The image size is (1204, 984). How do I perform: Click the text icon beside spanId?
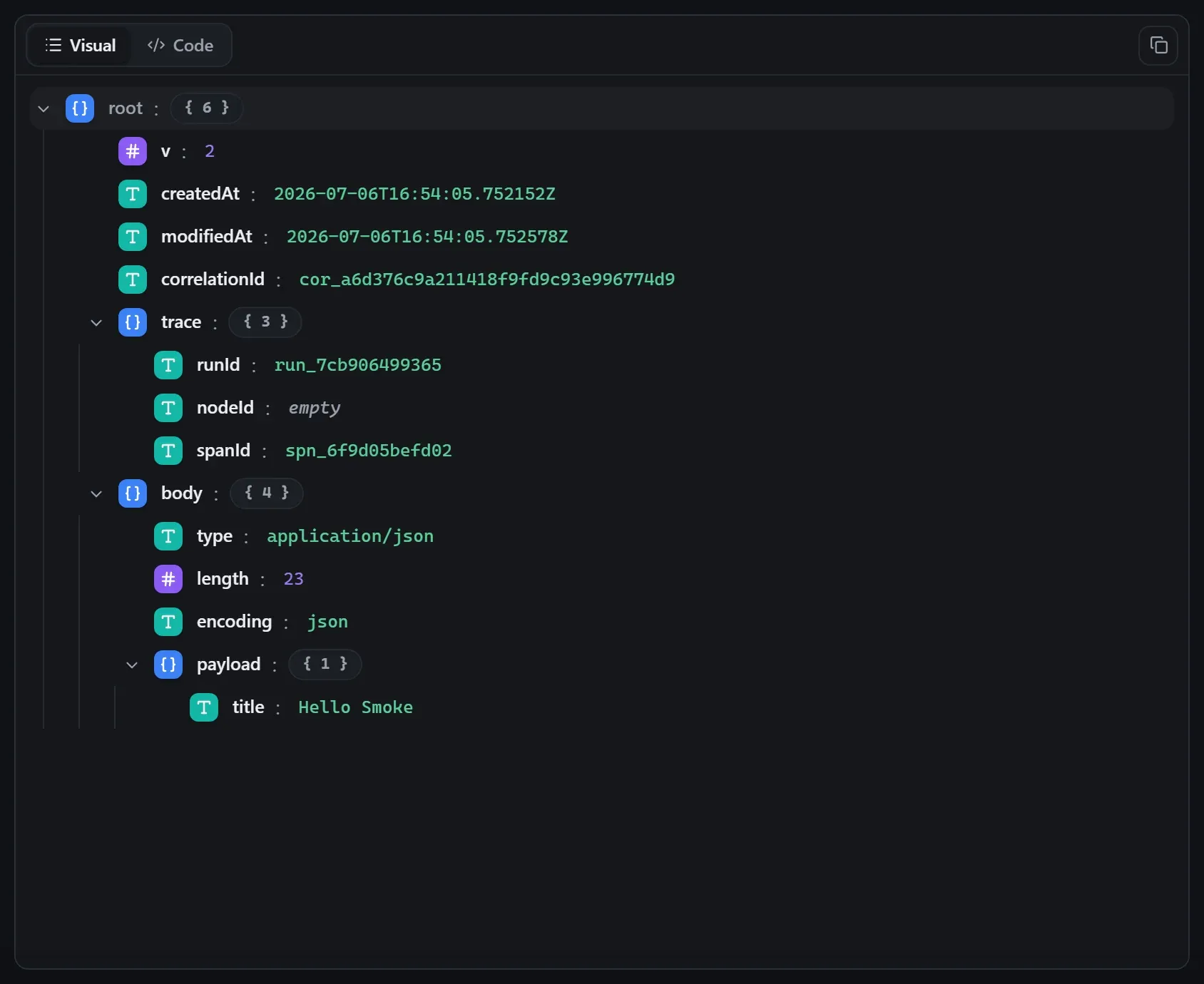[x=168, y=451]
